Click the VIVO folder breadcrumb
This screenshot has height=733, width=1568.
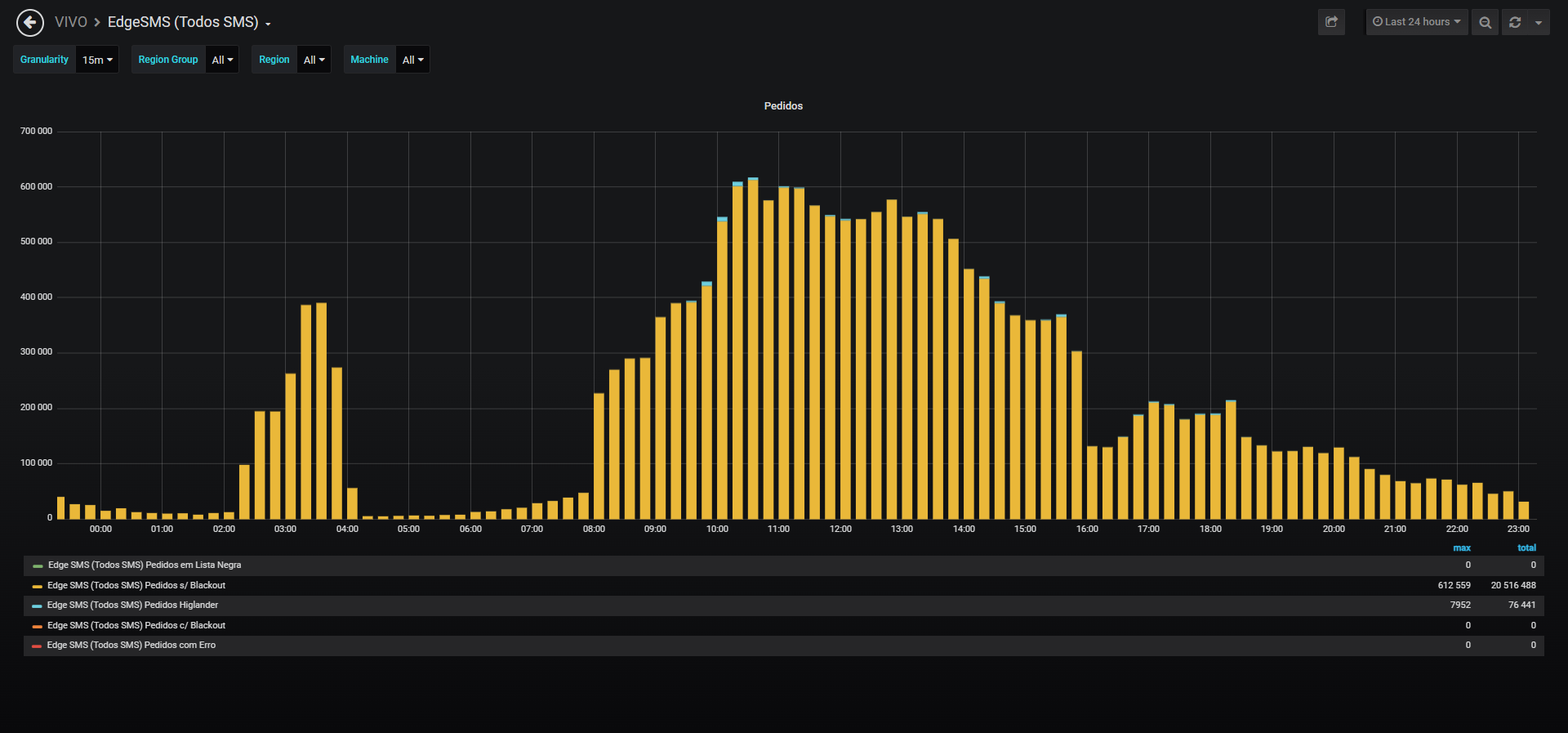pyautogui.click(x=71, y=22)
